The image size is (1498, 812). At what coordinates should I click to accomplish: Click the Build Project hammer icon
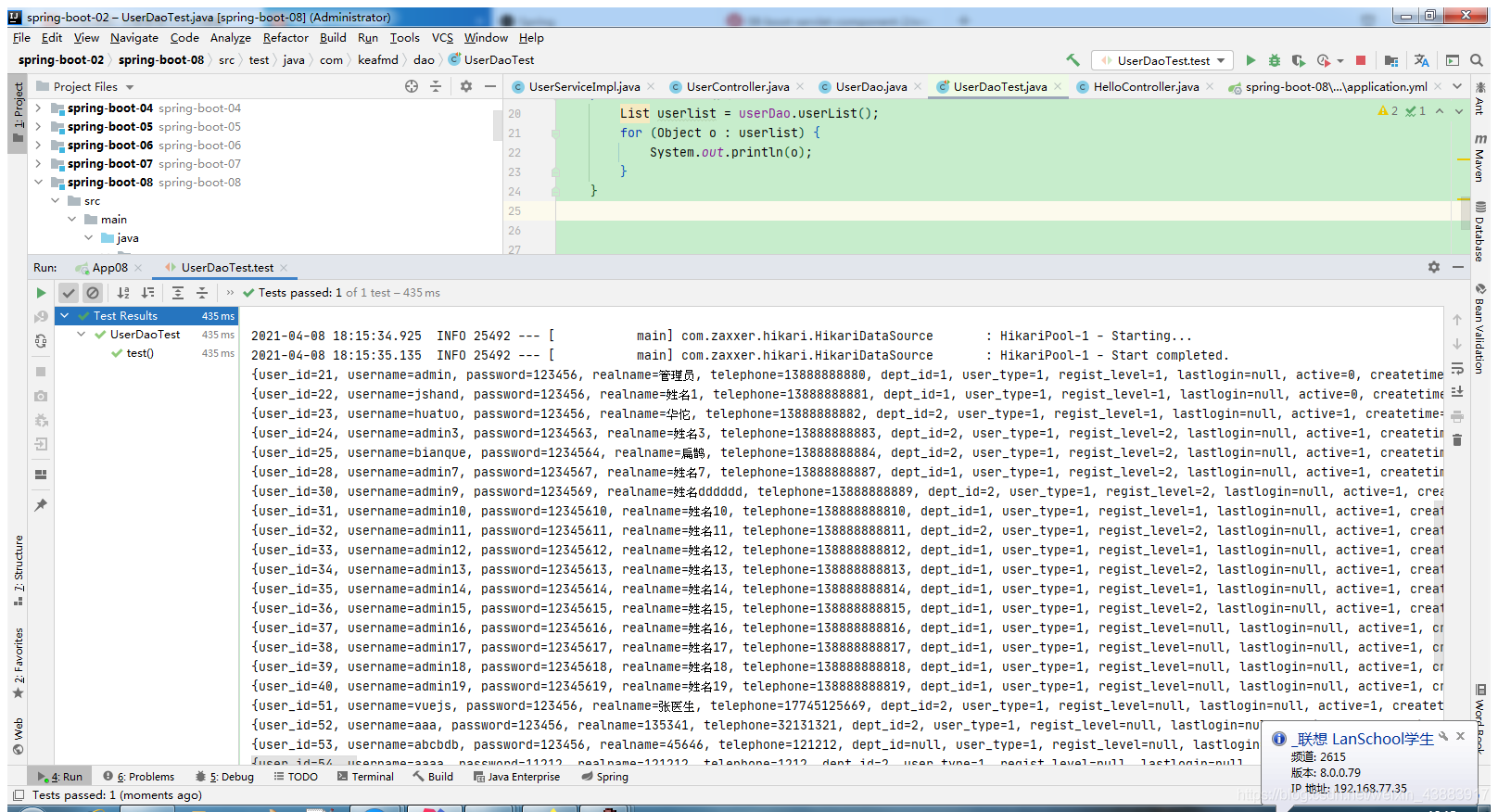(x=1073, y=60)
